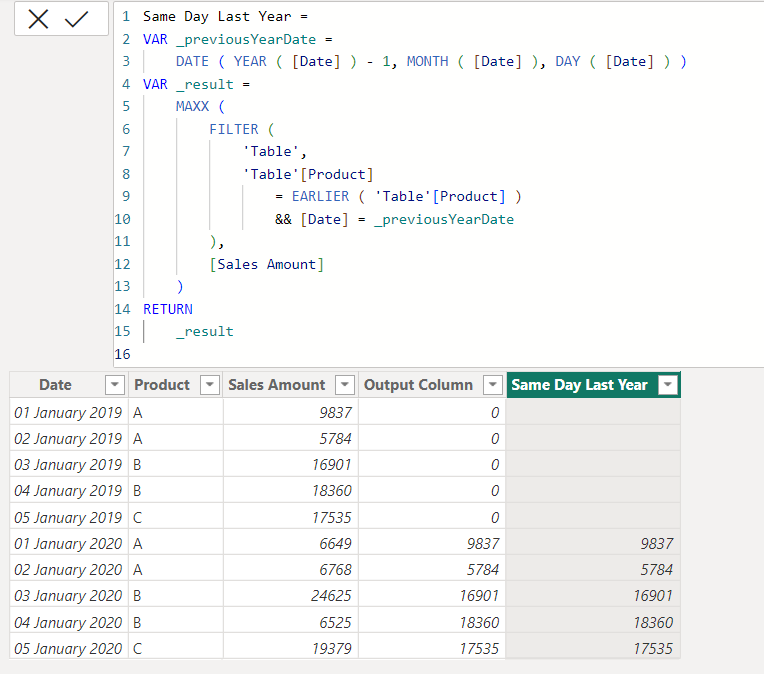764x674 pixels.
Task: Commit the formula with the checkmark icon
Action: (x=76, y=19)
